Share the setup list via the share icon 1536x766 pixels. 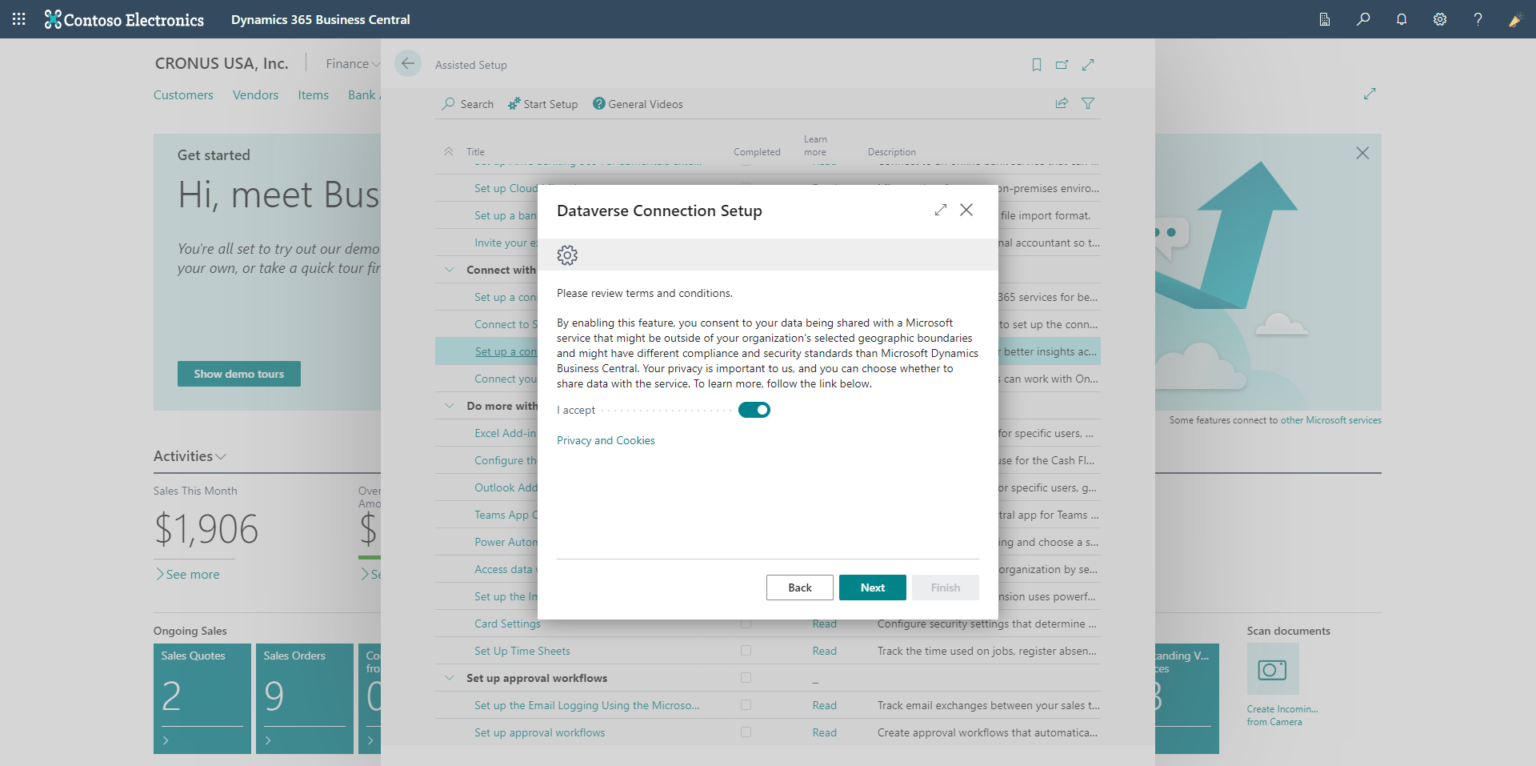pyautogui.click(x=1061, y=103)
